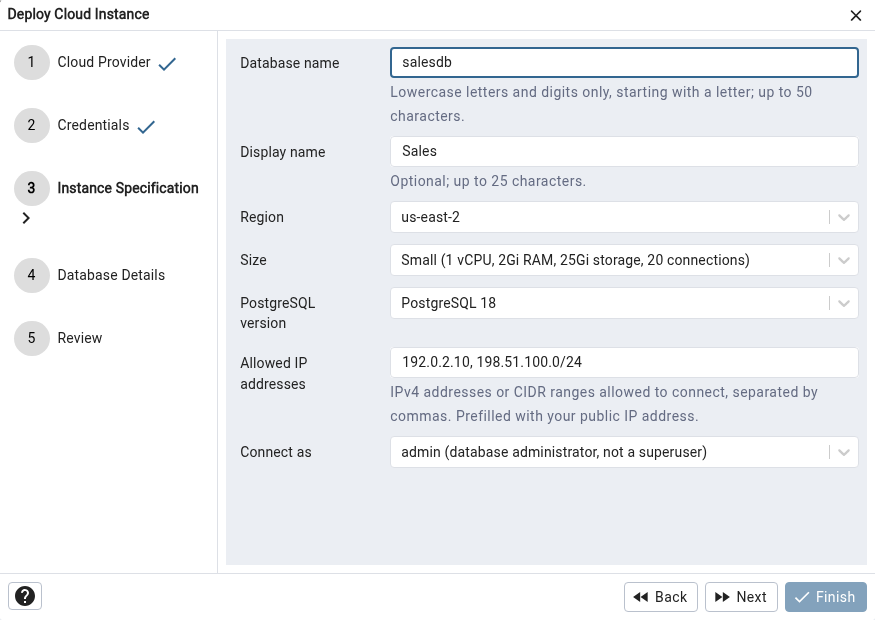Screen dimensions: 875x620
Task: Click the admin connect-as value
Action: tap(554, 452)
